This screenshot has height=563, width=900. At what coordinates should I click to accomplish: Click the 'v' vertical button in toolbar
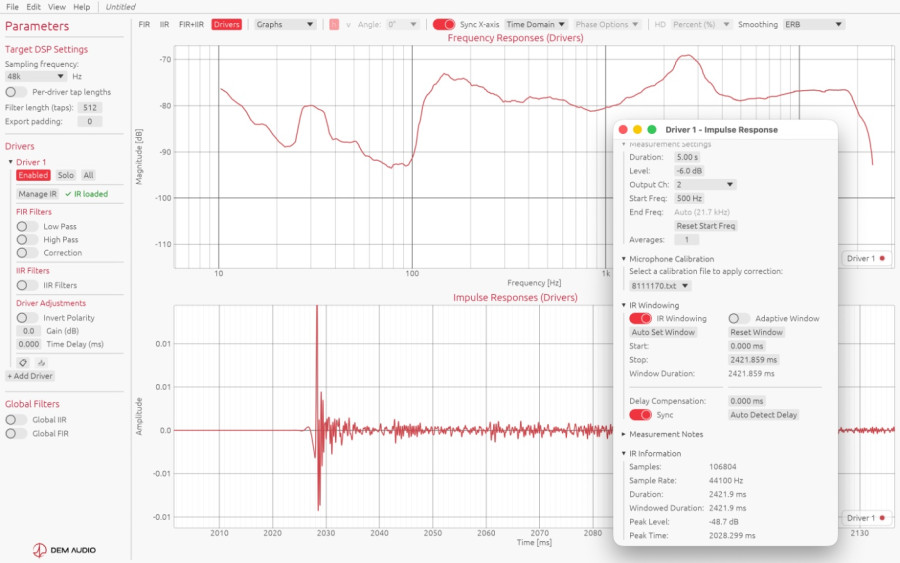(x=348, y=24)
